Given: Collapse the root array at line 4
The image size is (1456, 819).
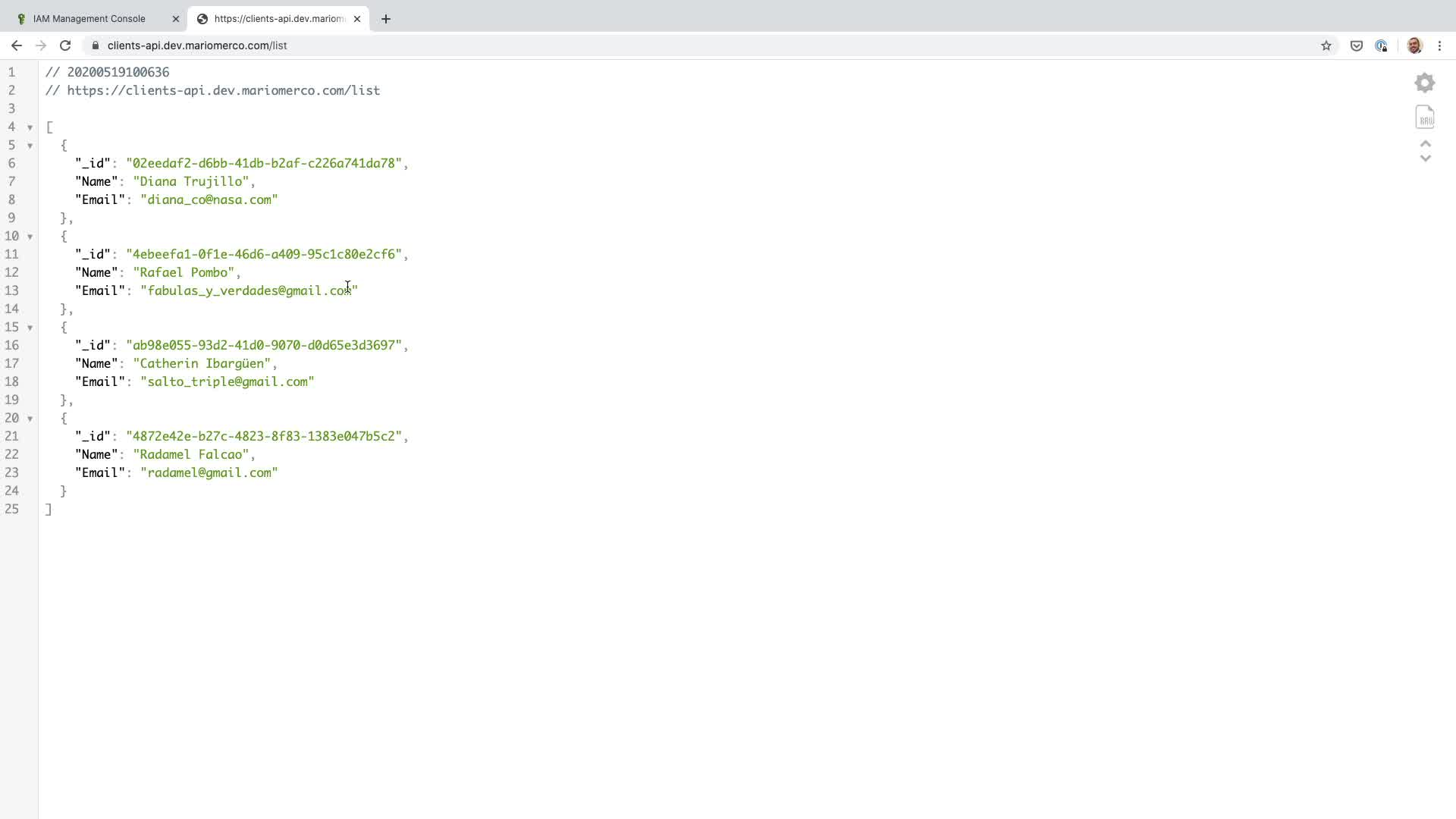Looking at the screenshot, I should 30,127.
